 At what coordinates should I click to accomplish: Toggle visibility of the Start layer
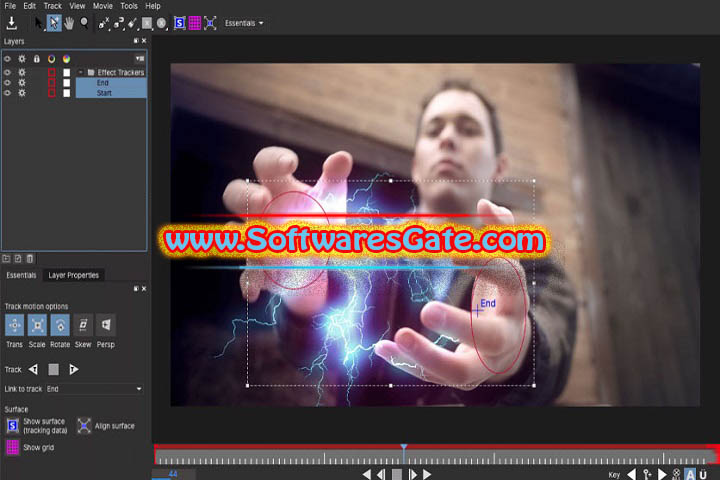point(7,93)
